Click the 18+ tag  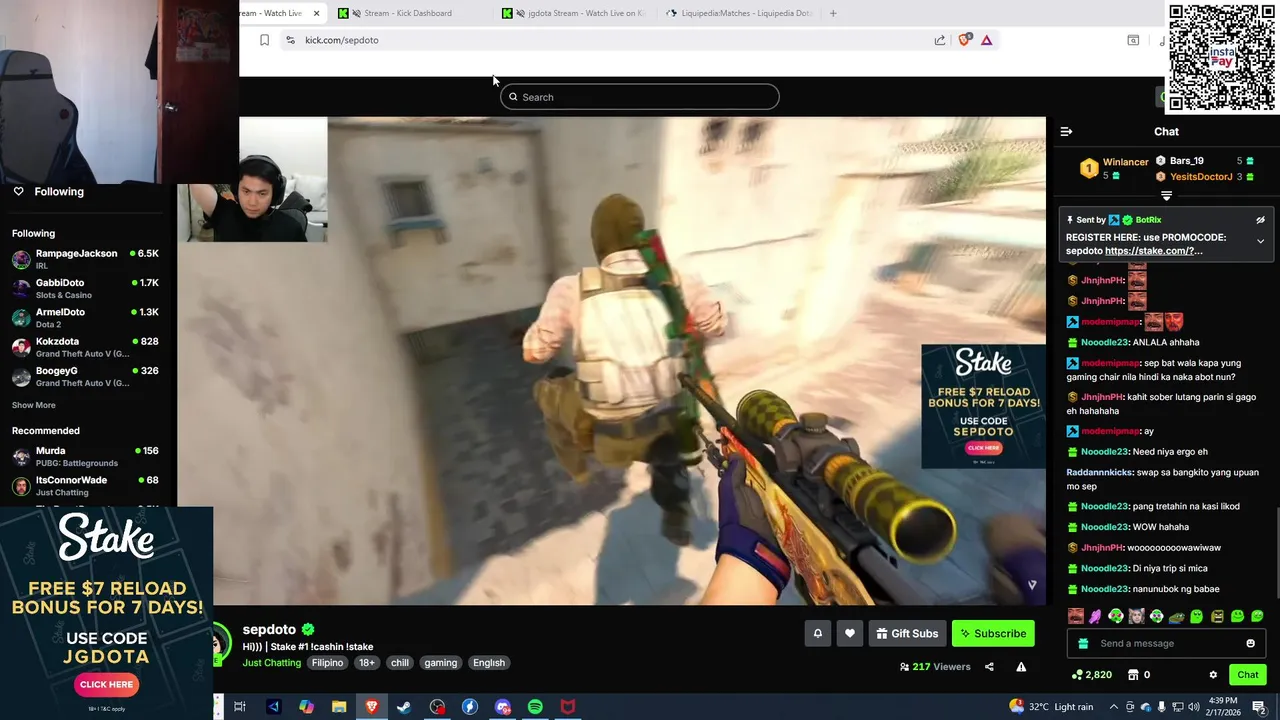point(367,663)
